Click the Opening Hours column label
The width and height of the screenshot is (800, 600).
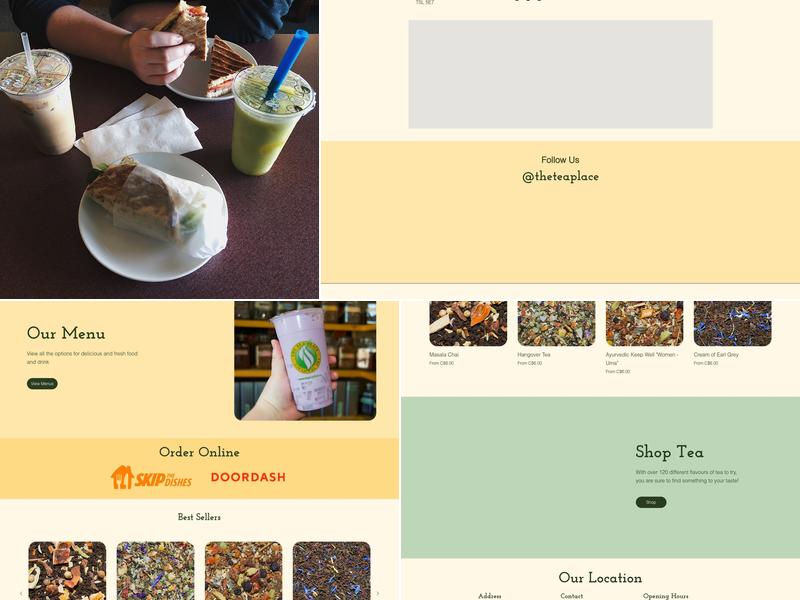665,596
